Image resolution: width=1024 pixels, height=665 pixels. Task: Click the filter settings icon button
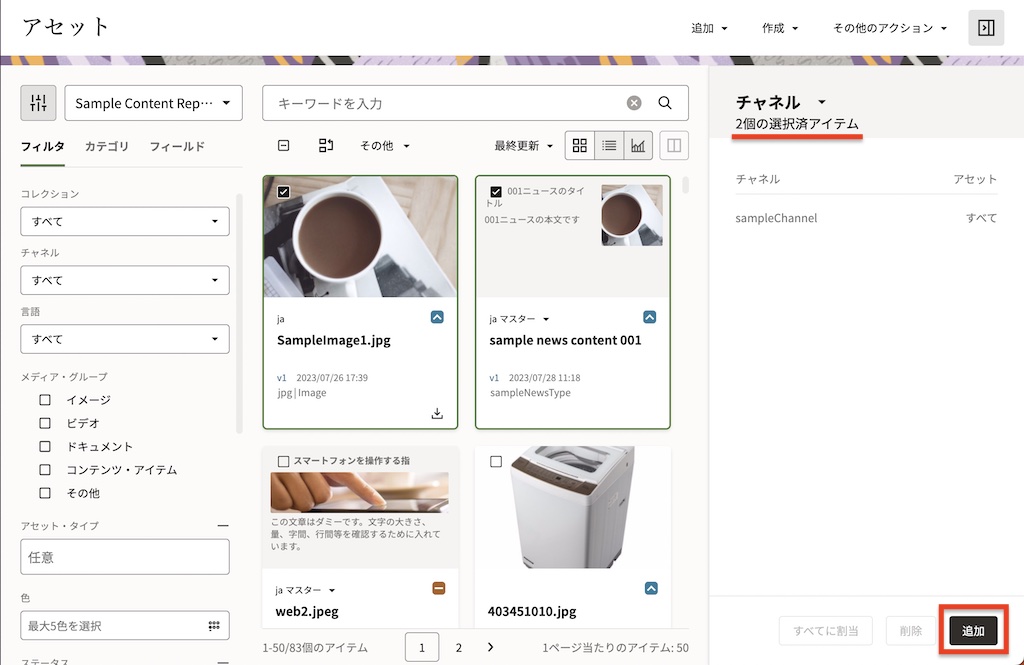pos(39,103)
